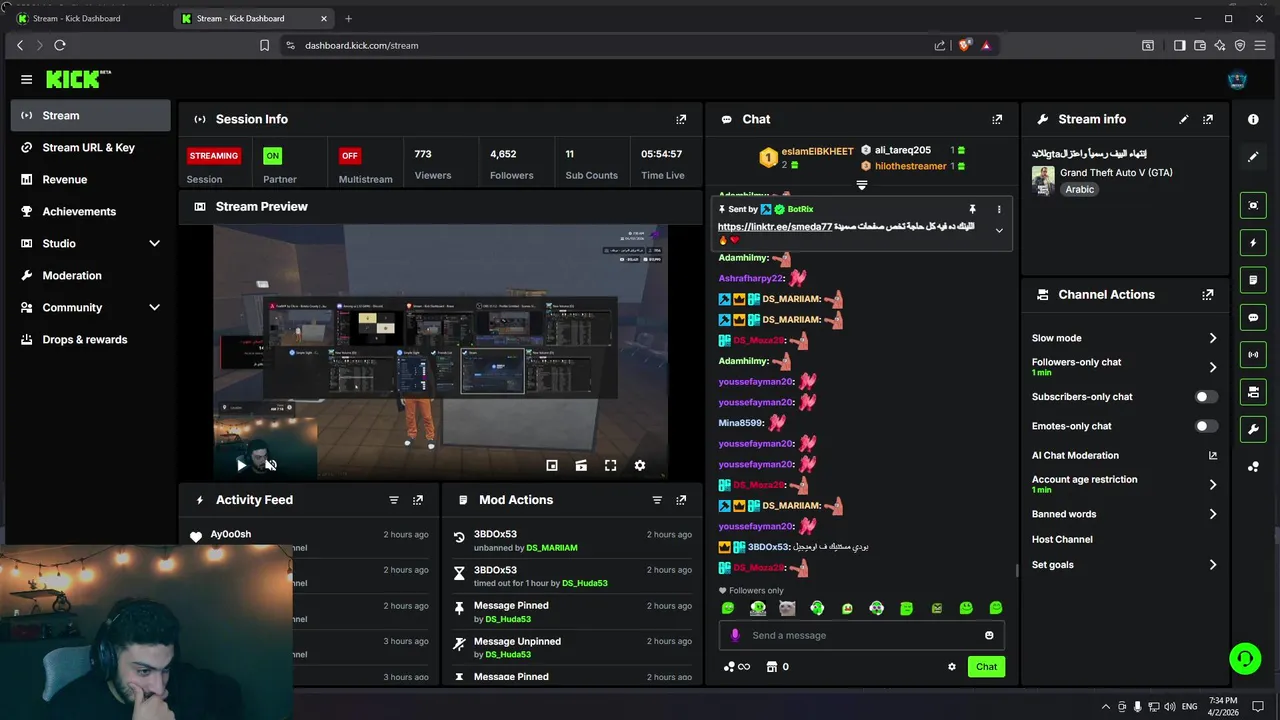The image size is (1280, 720).
Task: Toggle Stream info wrench widget in sidebar
Action: [x=1253, y=429]
